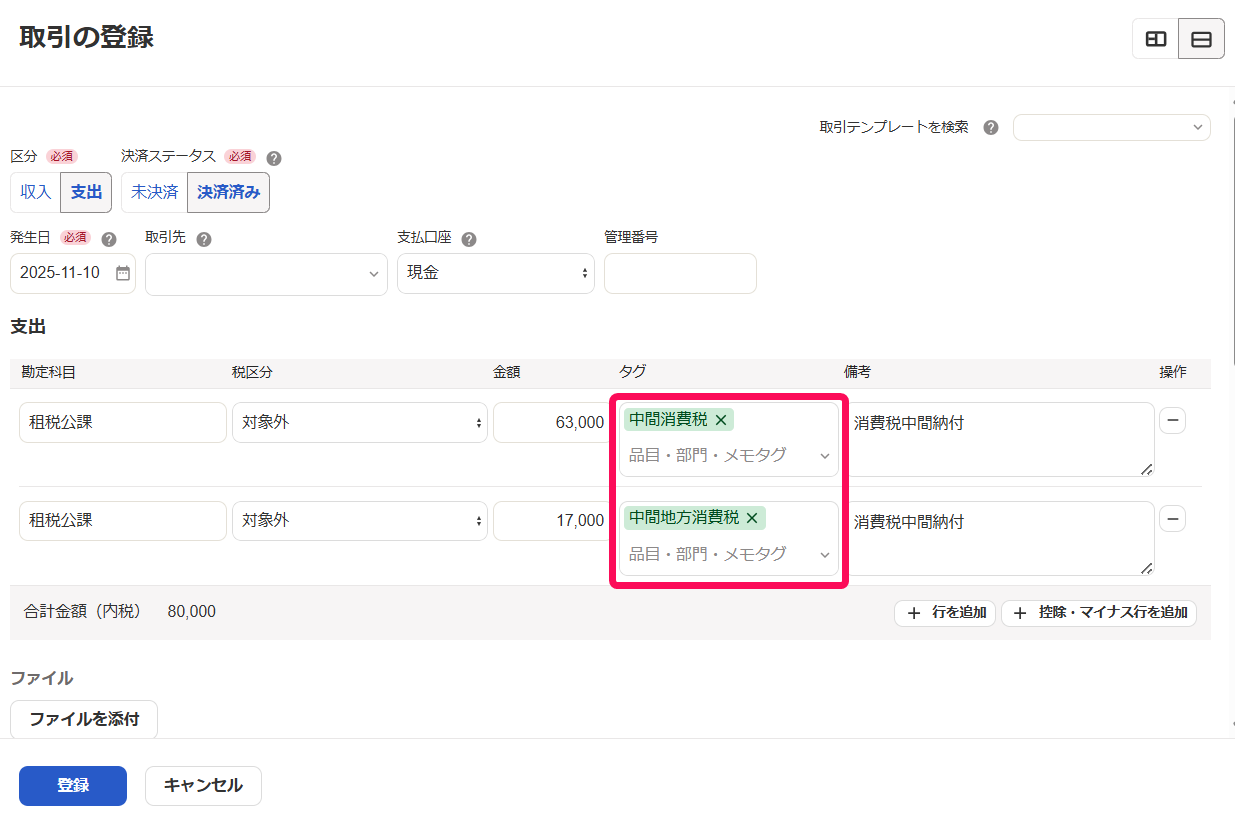The width and height of the screenshot is (1235, 821).
Task: Click ファイルを添付 to attach a file
Action: click(84, 719)
